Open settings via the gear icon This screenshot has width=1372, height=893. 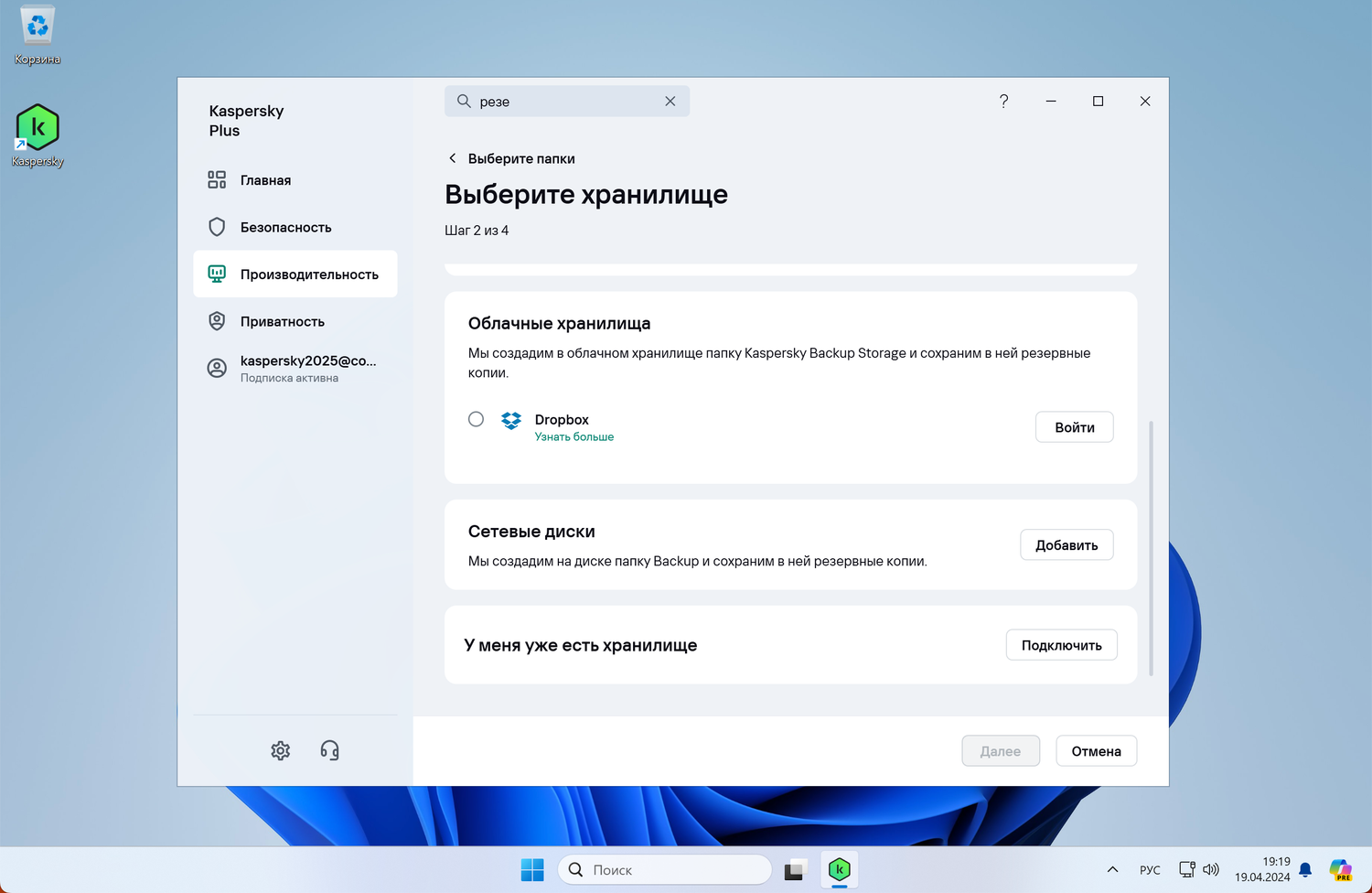[281, 751]
